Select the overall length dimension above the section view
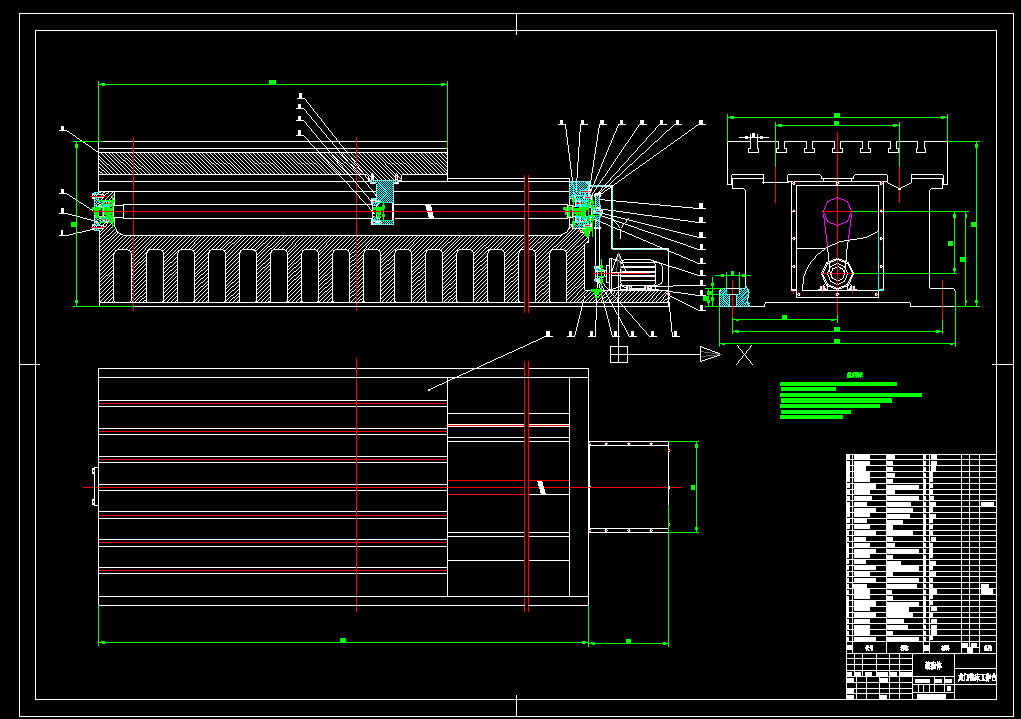1021x719 pixels. click(x=273, y=83)
